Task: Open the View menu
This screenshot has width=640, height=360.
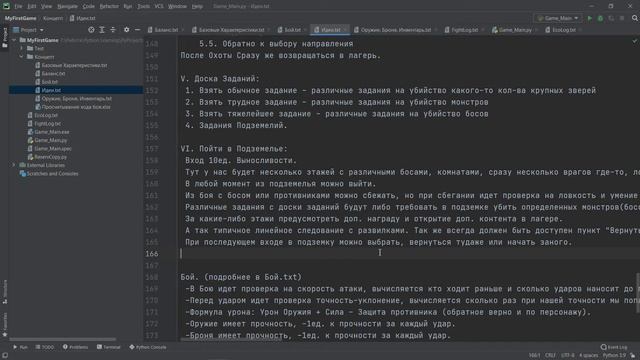Action: pos(47,6)
